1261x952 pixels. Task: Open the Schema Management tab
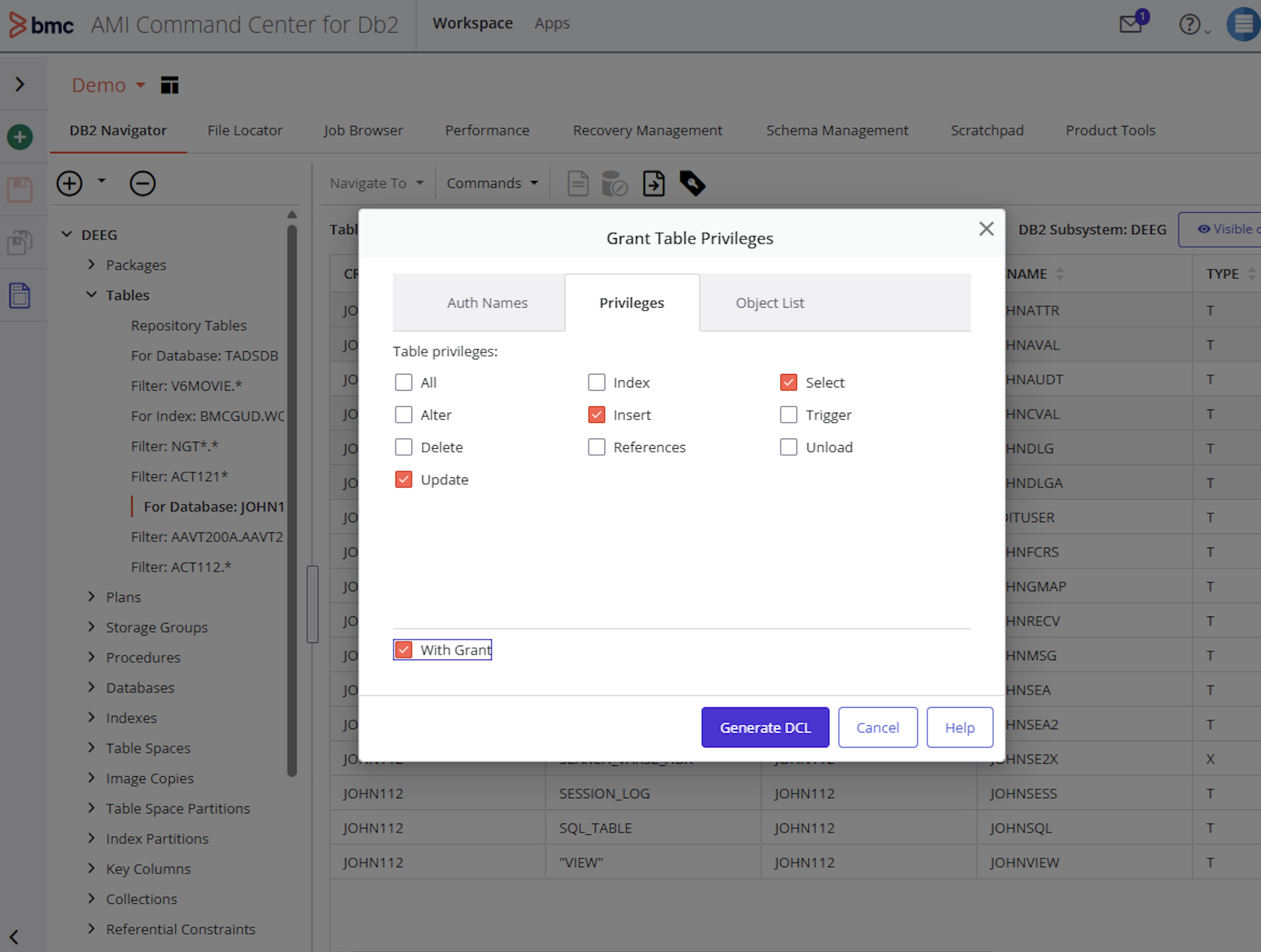(x=837, y=130)
